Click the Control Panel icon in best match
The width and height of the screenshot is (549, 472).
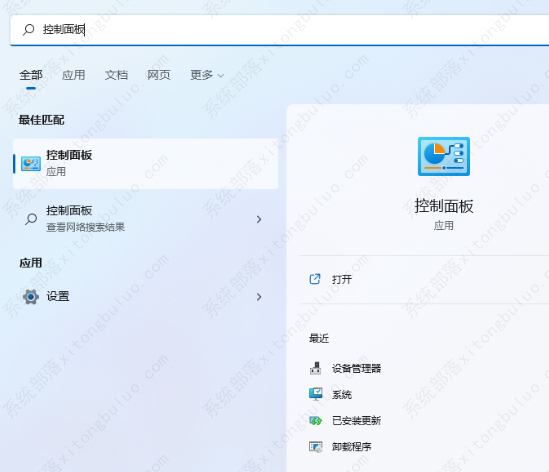(x=31, y=164)
